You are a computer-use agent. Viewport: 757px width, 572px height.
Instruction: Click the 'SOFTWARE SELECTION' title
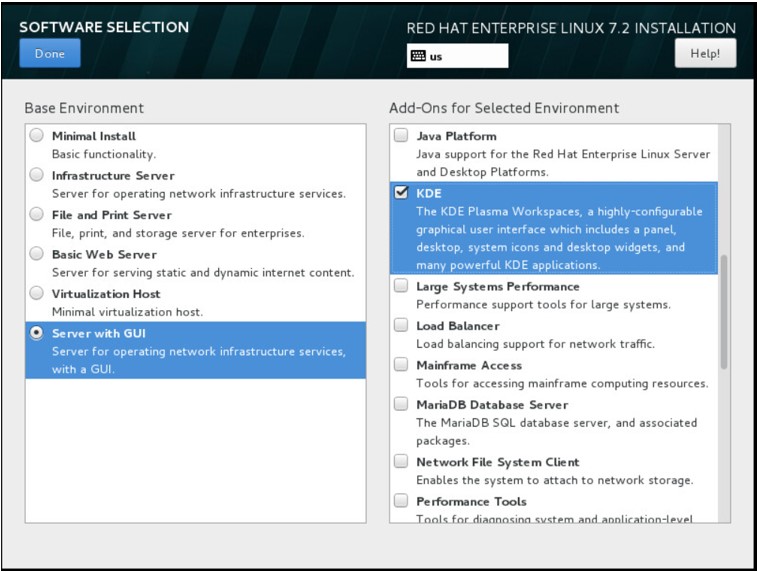click(104, 28)
